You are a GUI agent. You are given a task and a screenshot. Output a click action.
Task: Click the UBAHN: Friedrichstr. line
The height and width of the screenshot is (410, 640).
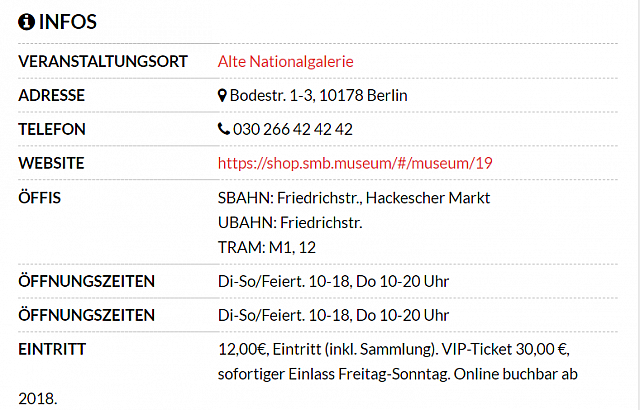(290, 223)
